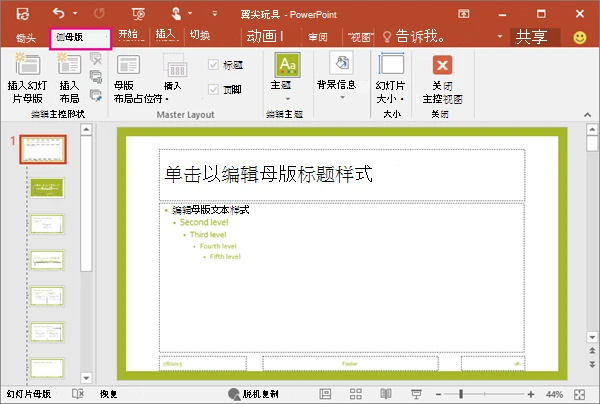Open Ribbon Display Options icon
Image resolution: width=600 pixels, height=404 pixels.
point(463,14)
